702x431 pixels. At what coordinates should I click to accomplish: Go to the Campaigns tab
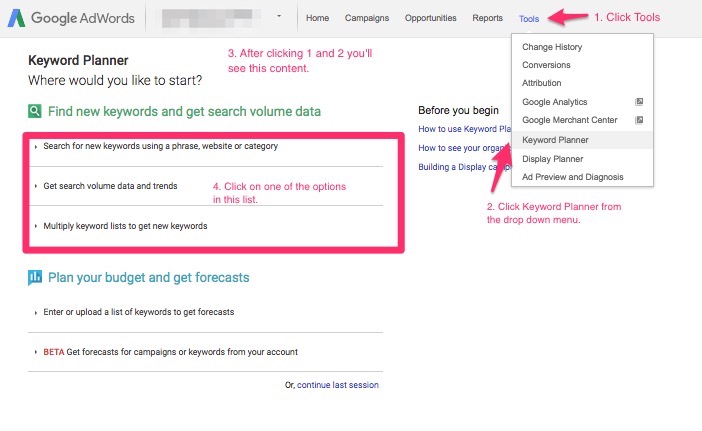[x=367, y=18]
